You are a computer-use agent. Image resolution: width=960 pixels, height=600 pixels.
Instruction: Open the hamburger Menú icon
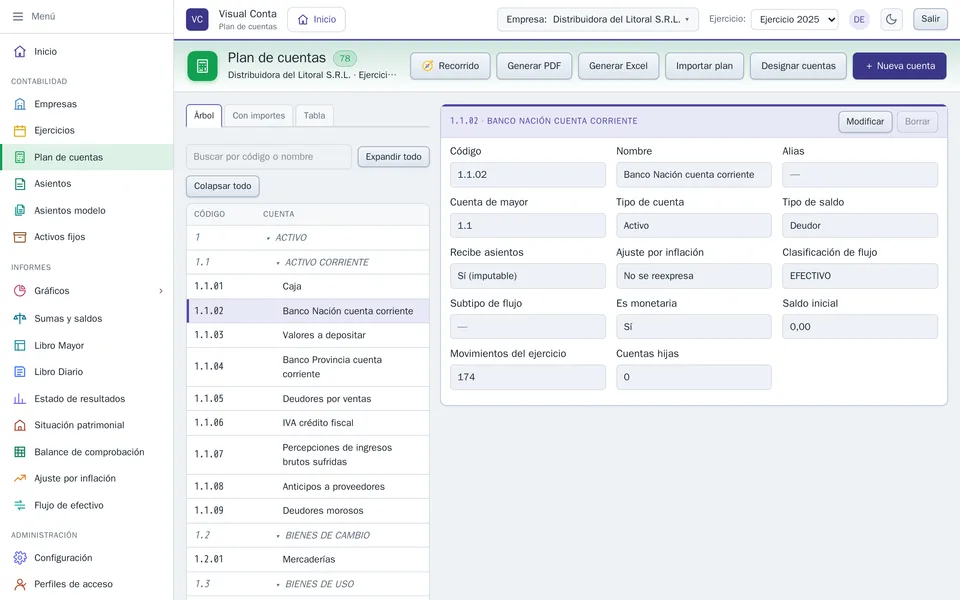[x=18, y=17]
